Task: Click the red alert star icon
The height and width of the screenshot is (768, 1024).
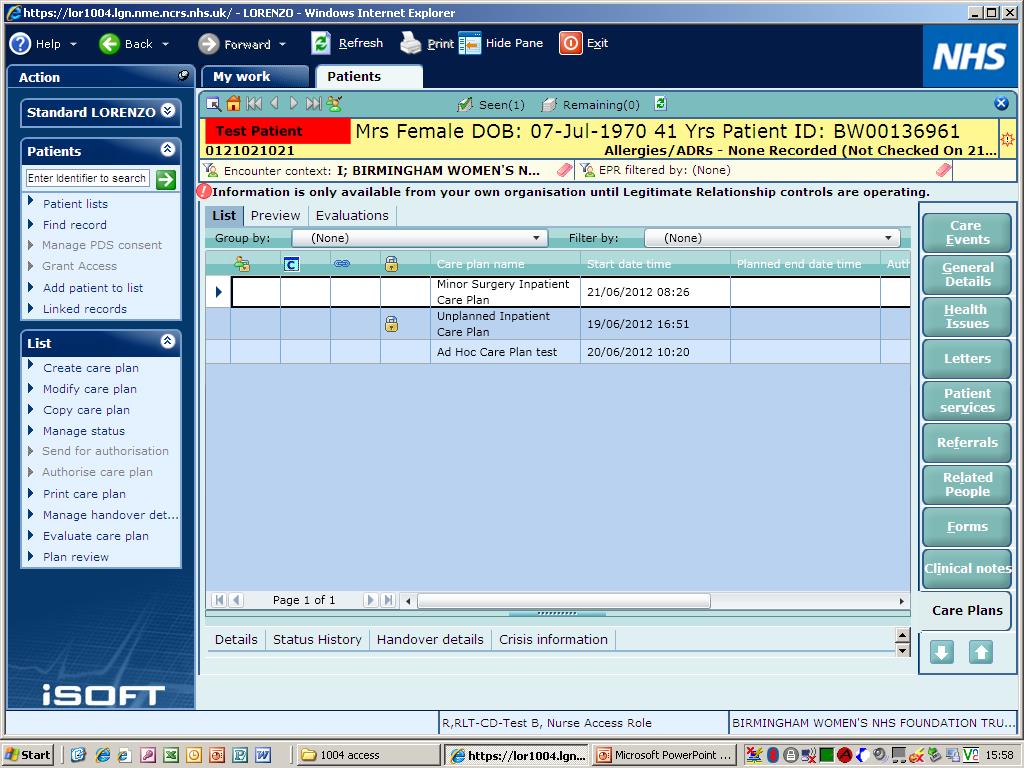Action: pyautogui.click(x=1007, y=138)
